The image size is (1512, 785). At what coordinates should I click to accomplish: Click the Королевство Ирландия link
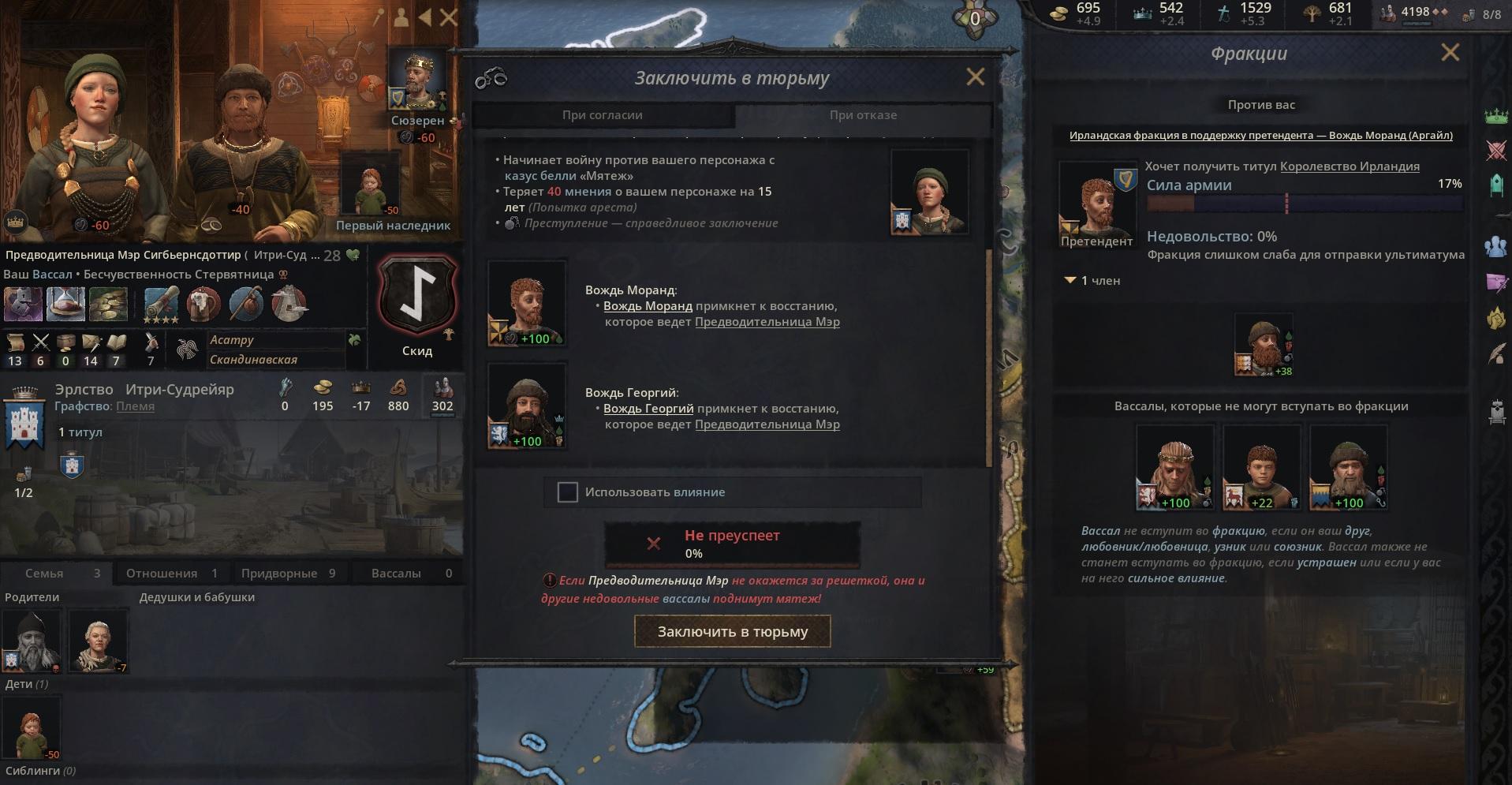pos(1350,166)
